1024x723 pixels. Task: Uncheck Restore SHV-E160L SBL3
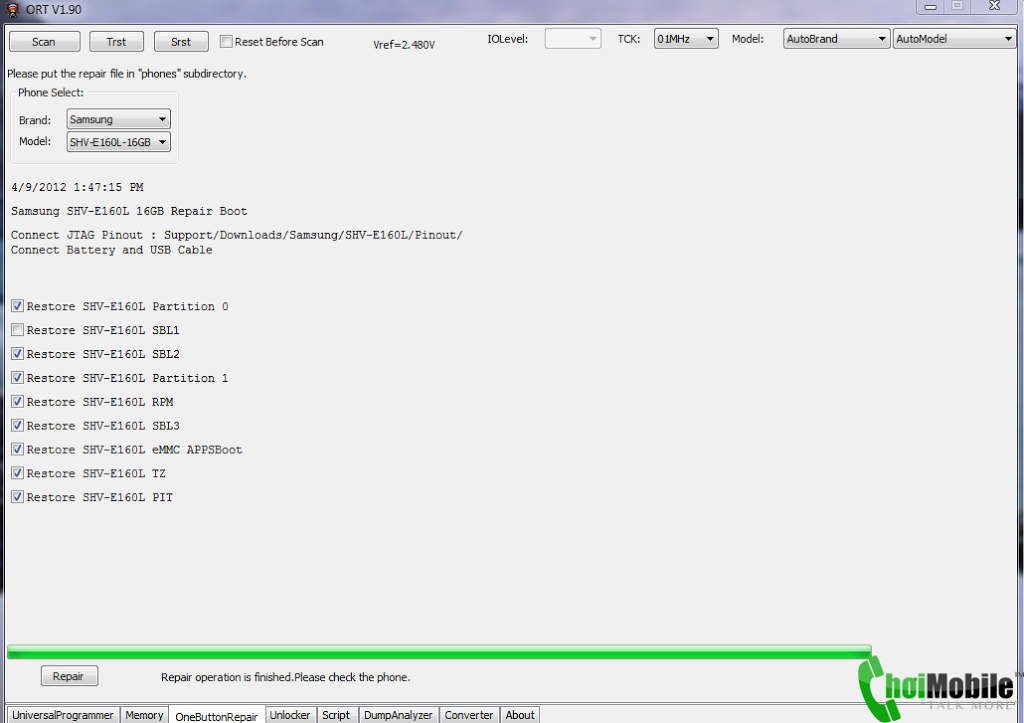point(18,425)
